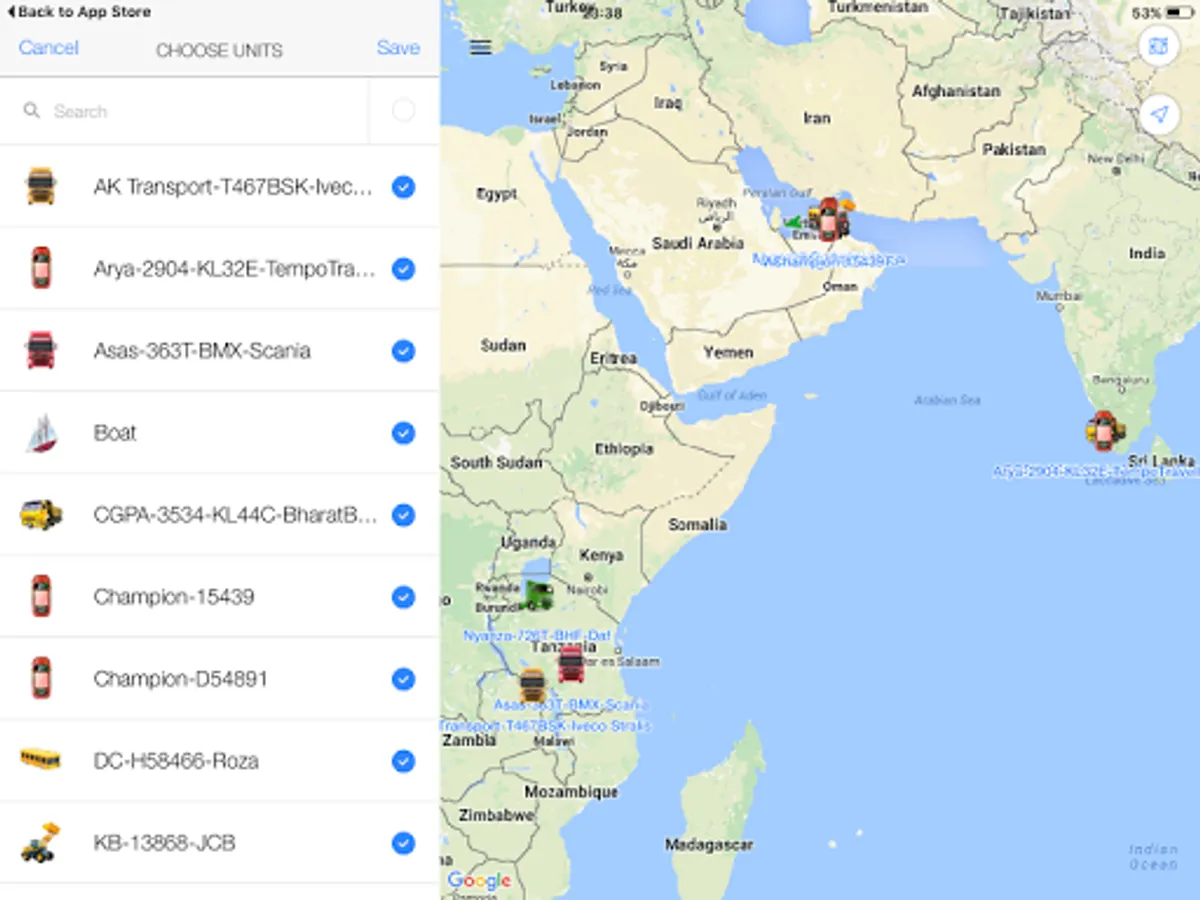1200x900 pixels.
Task: Uncheck the Champion-15439 checkmark
Action: pos(403,597)
